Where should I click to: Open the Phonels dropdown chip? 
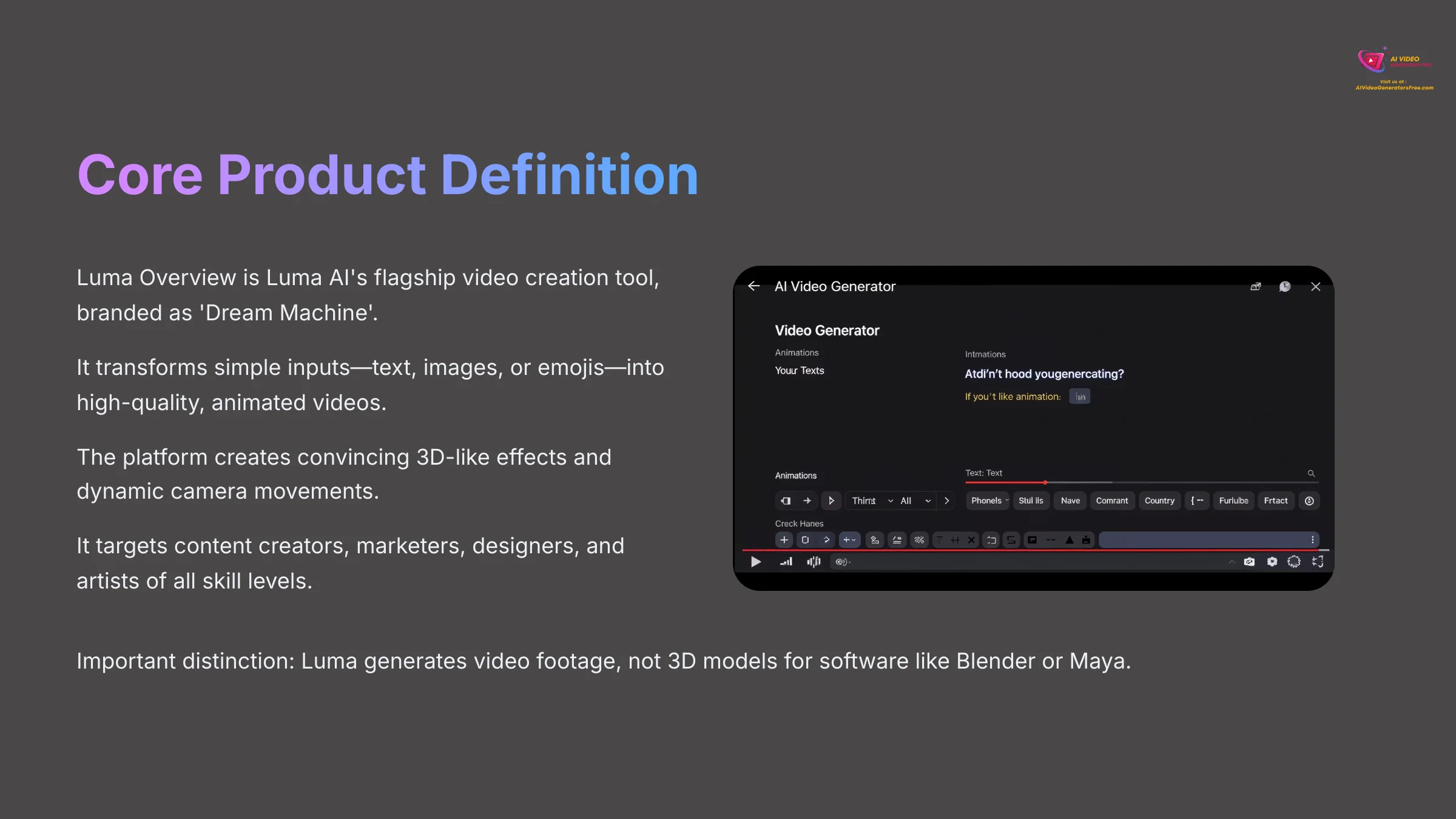(988, 500)
